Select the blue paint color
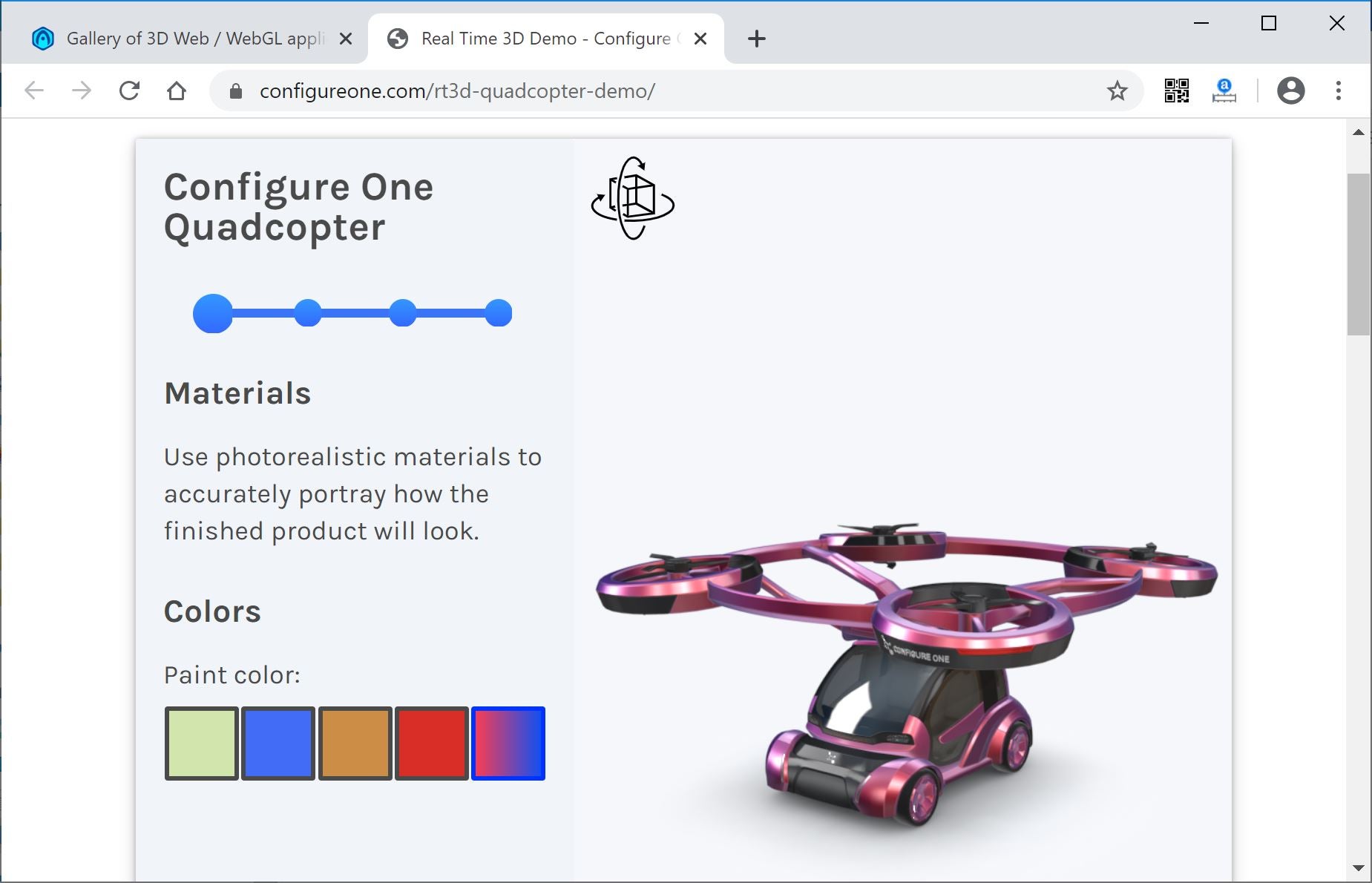The image size is (1372, 883). [x=278, y=744]
